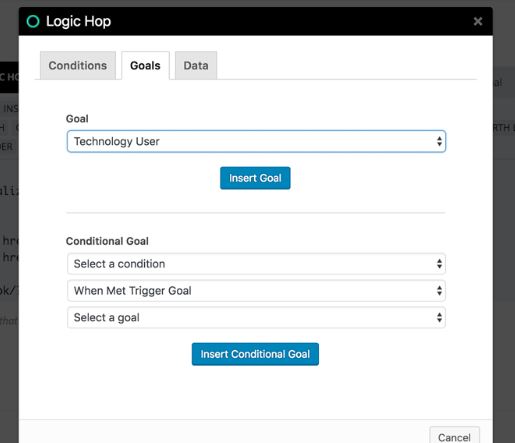Open the Technology User goal dropdown
Screen dimensions: 515x443
coord(256,141)
